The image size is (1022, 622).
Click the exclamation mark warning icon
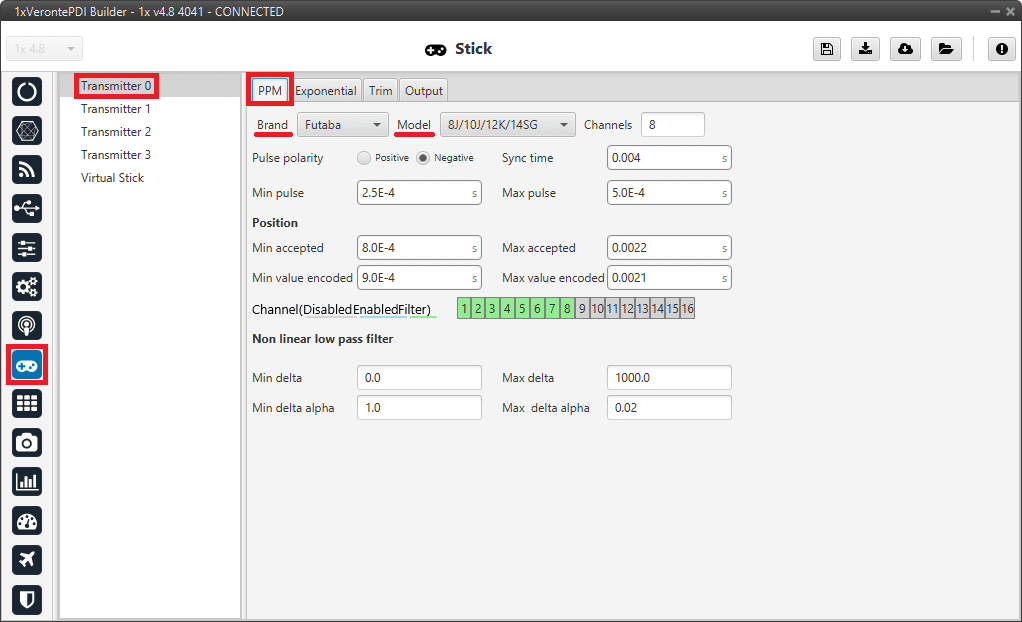coord(1002,49)
